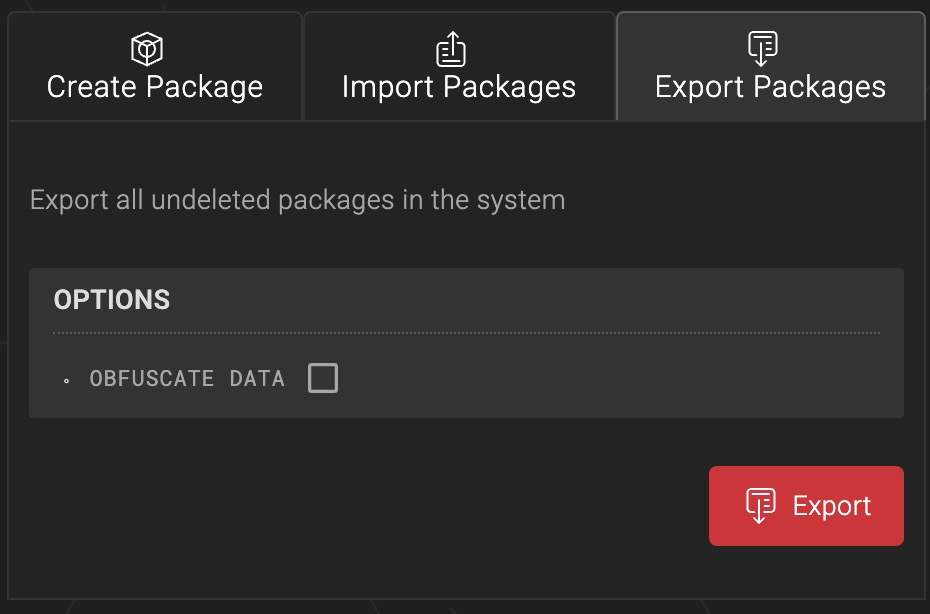Open the Import Packages tab

[x=459, y=68]
